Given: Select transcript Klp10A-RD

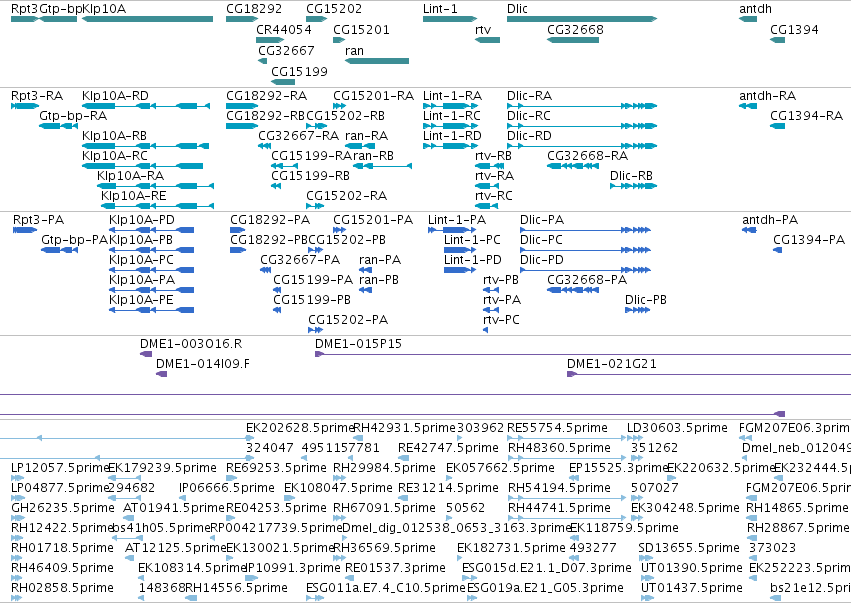Looking at the screenshot, I should click(115, 96).
